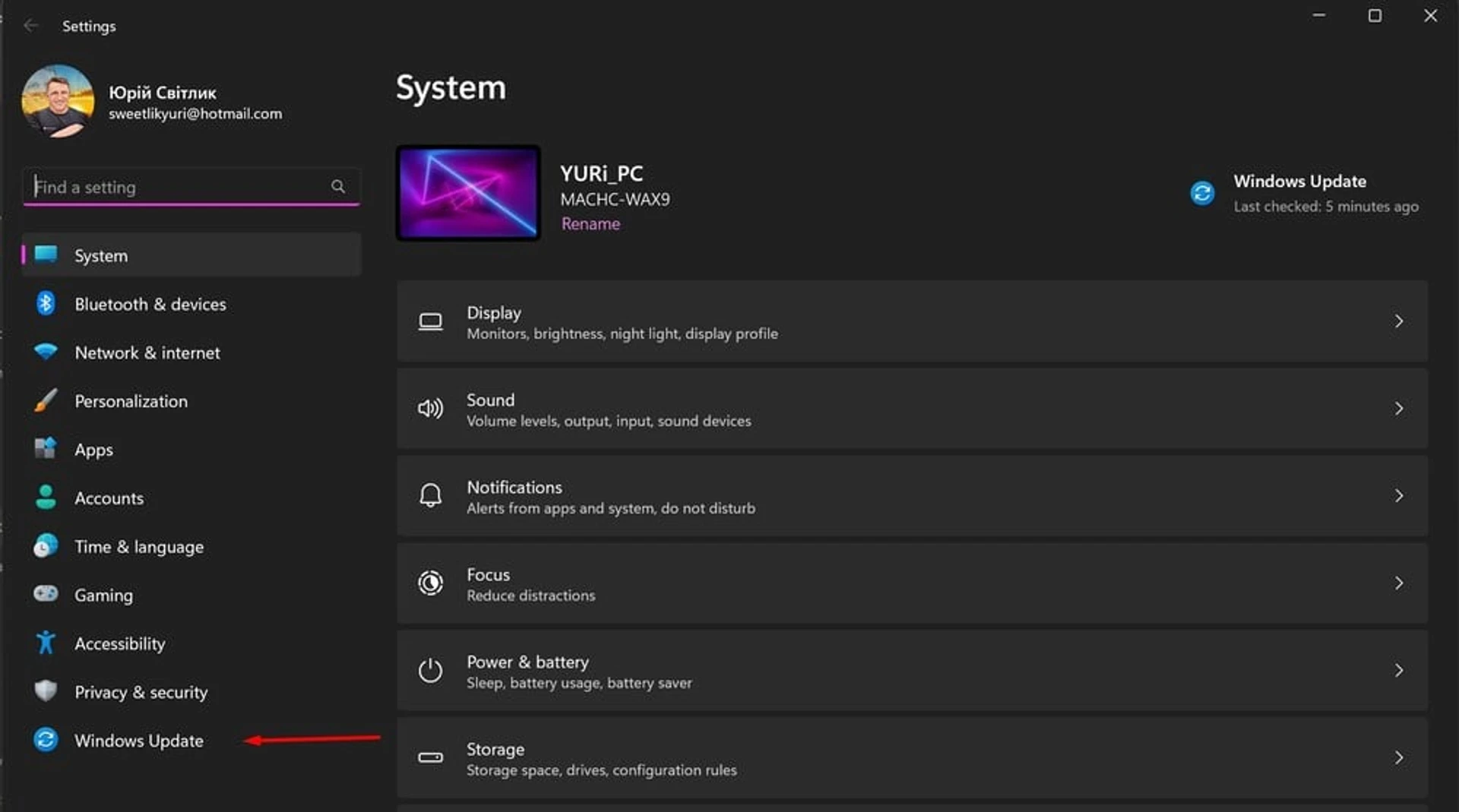
Task: Open Storage settings row
Action: tap(912, 758)
